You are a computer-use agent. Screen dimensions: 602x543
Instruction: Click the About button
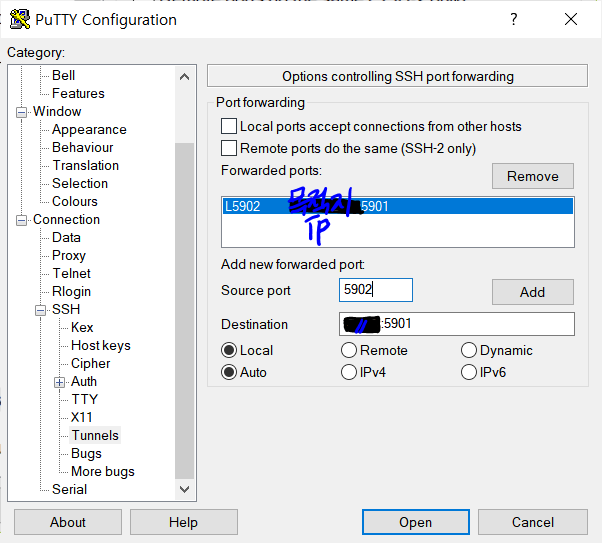coord(68,522)
